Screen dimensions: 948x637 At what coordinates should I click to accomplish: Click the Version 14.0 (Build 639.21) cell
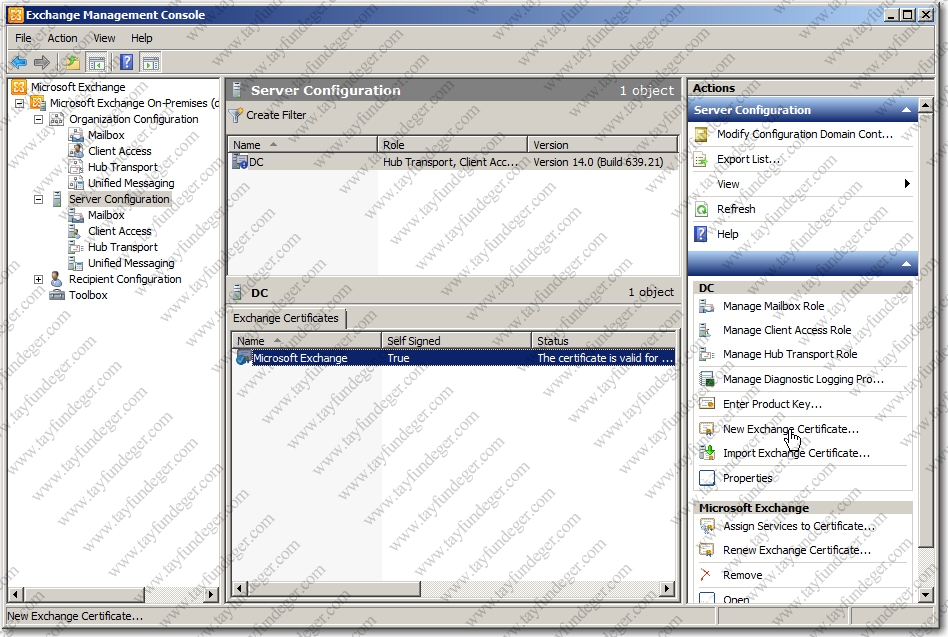coord(598,162)
